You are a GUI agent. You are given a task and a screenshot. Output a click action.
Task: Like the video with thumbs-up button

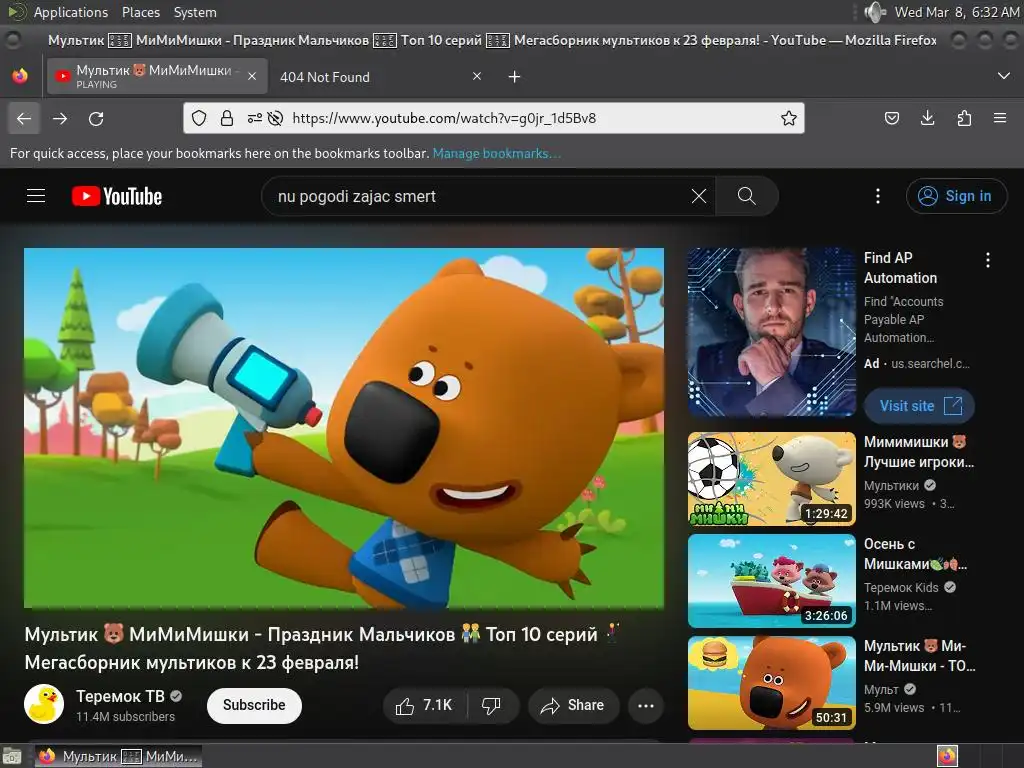[x=424, y=705]
